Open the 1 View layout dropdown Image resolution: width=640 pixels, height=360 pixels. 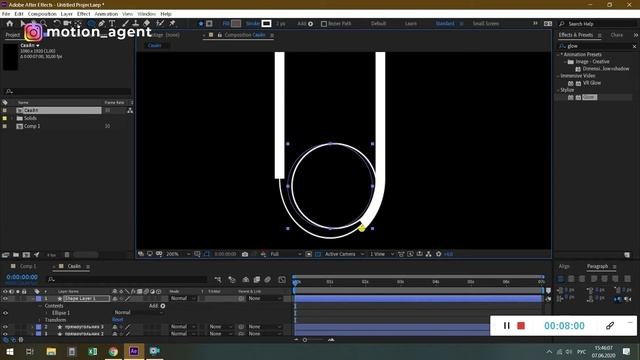click(382, 254)
